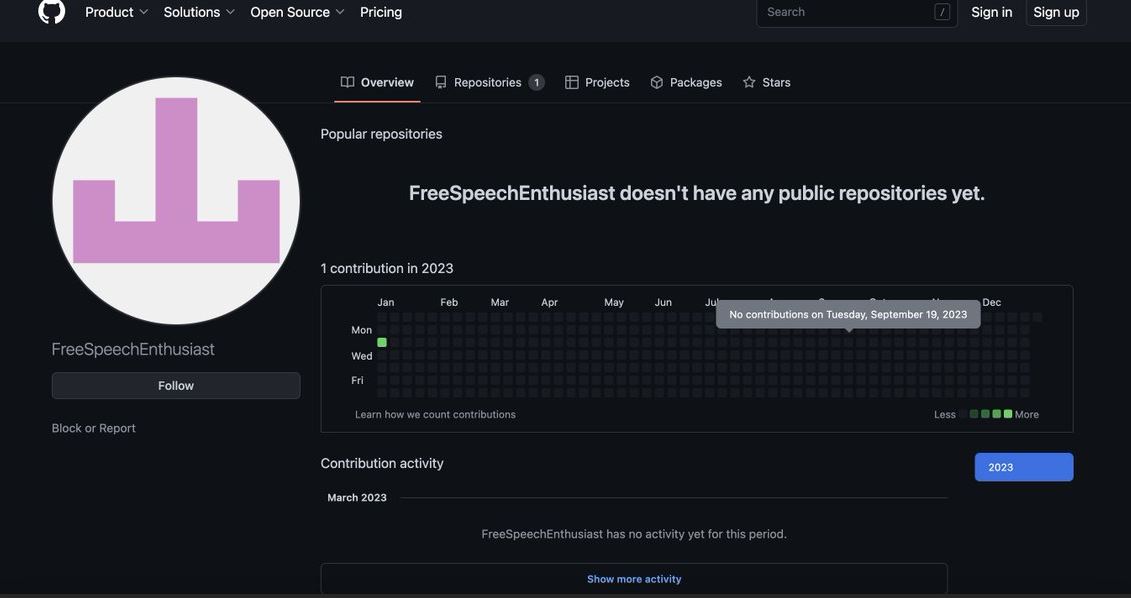
Task: Follow FreeSpeechEnthusiast with the Follow button
Action: tap(176, 386)
